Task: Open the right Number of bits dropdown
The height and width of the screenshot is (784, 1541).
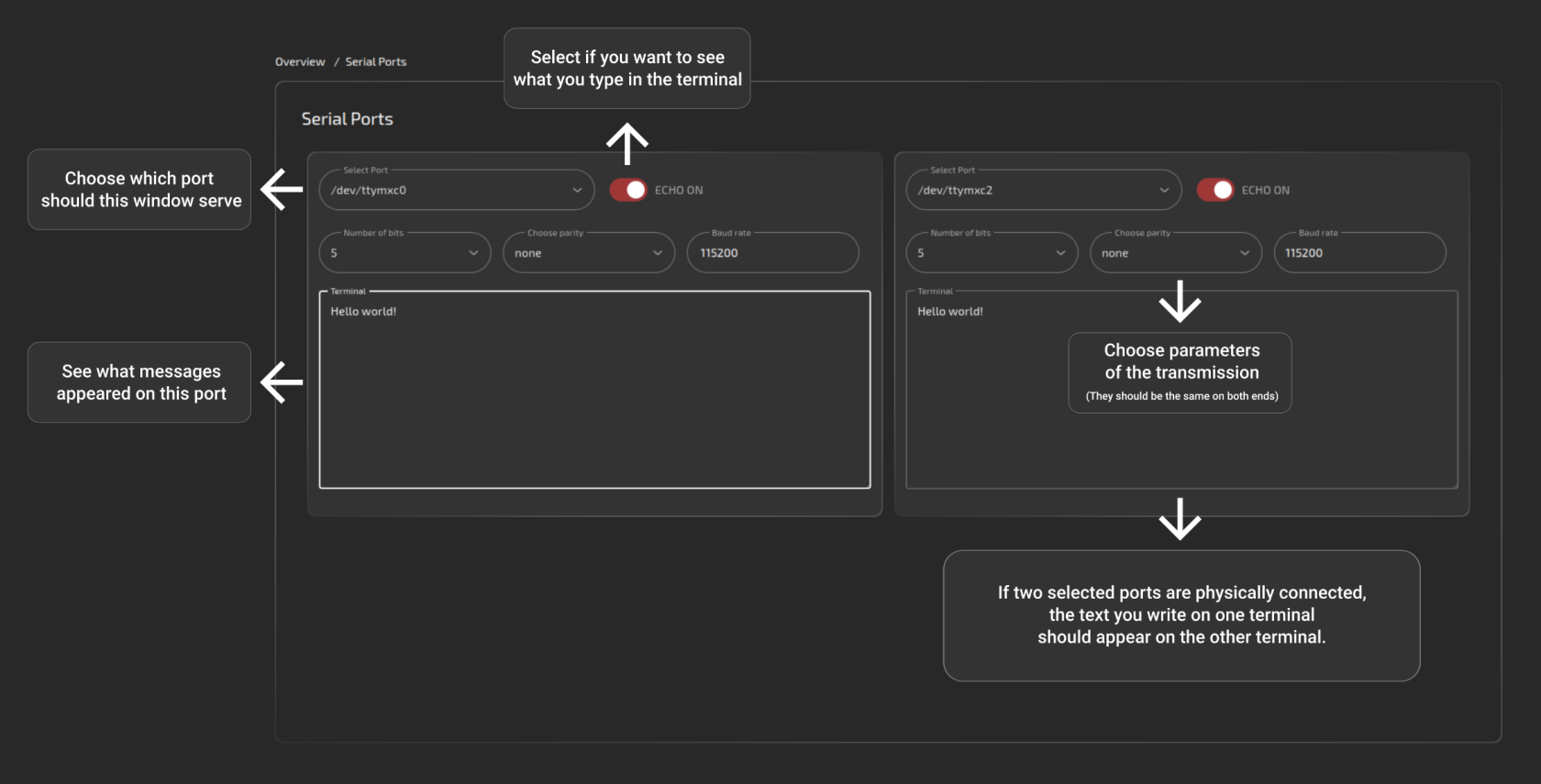Action: [x=992, y=253]
